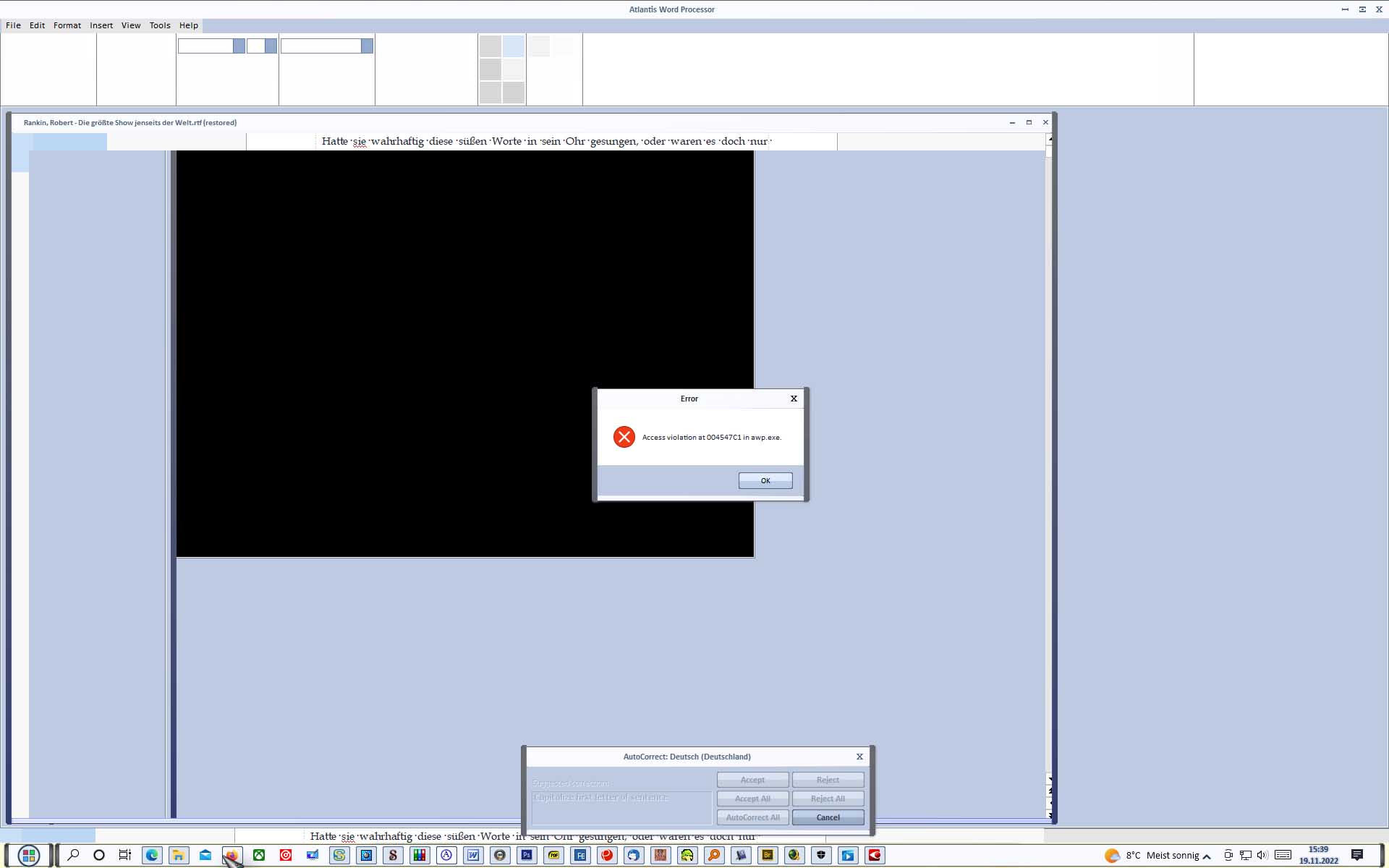Close the AutoCorrect dialog with X
Viewport: 1389px width, 868px height.
tap(859, 757)
